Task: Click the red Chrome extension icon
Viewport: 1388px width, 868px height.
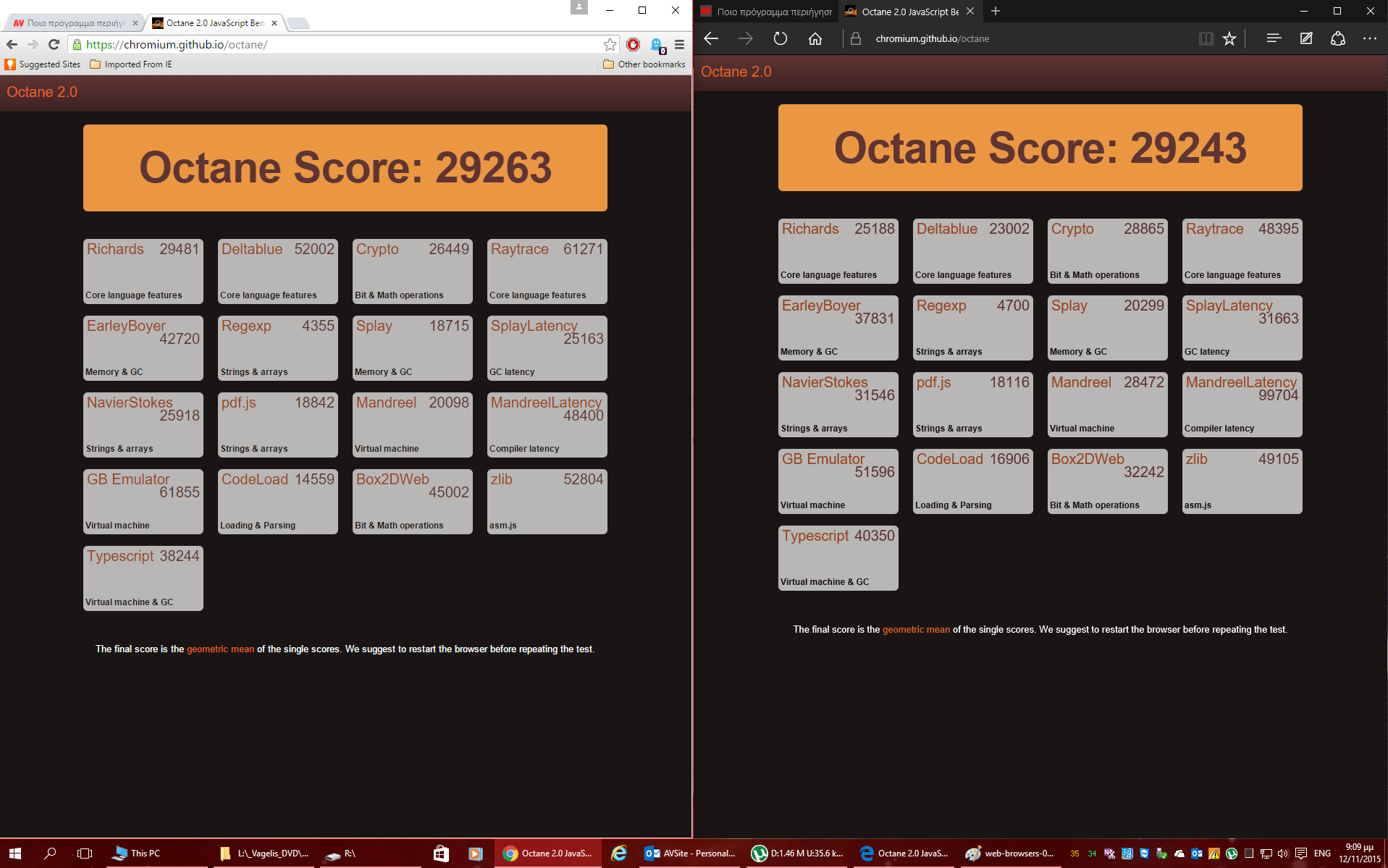Action: (x=634, y=44)
